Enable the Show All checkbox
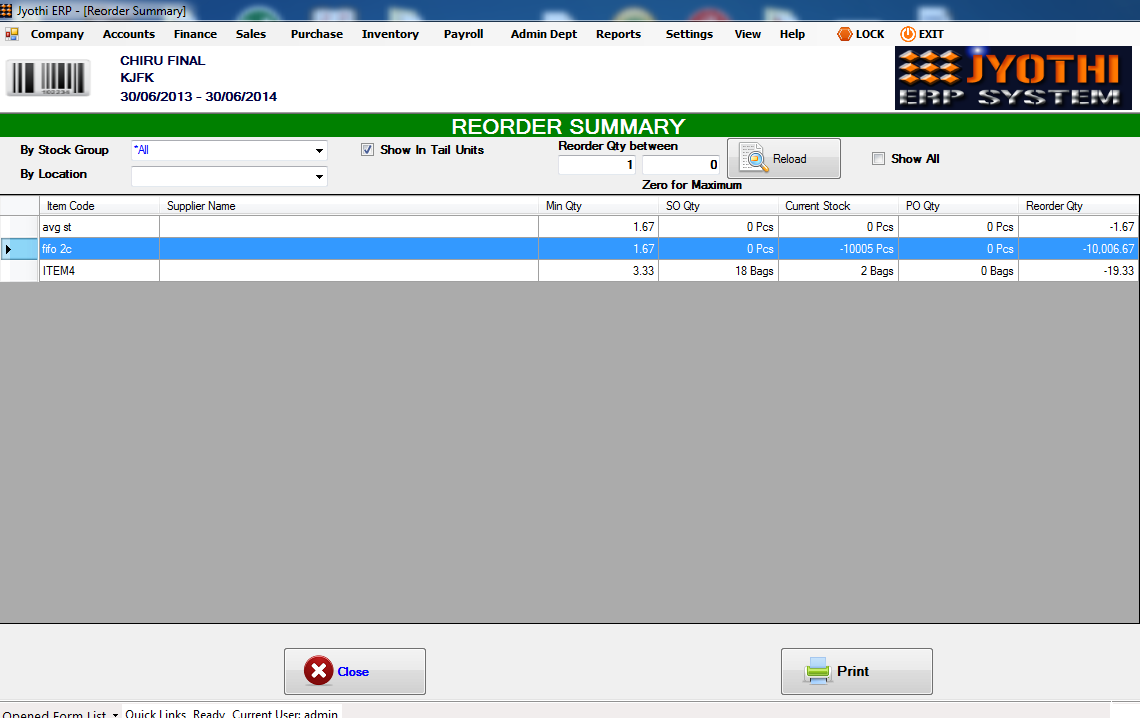Screen dimensions: 1140x718 (x=878, y=158)
